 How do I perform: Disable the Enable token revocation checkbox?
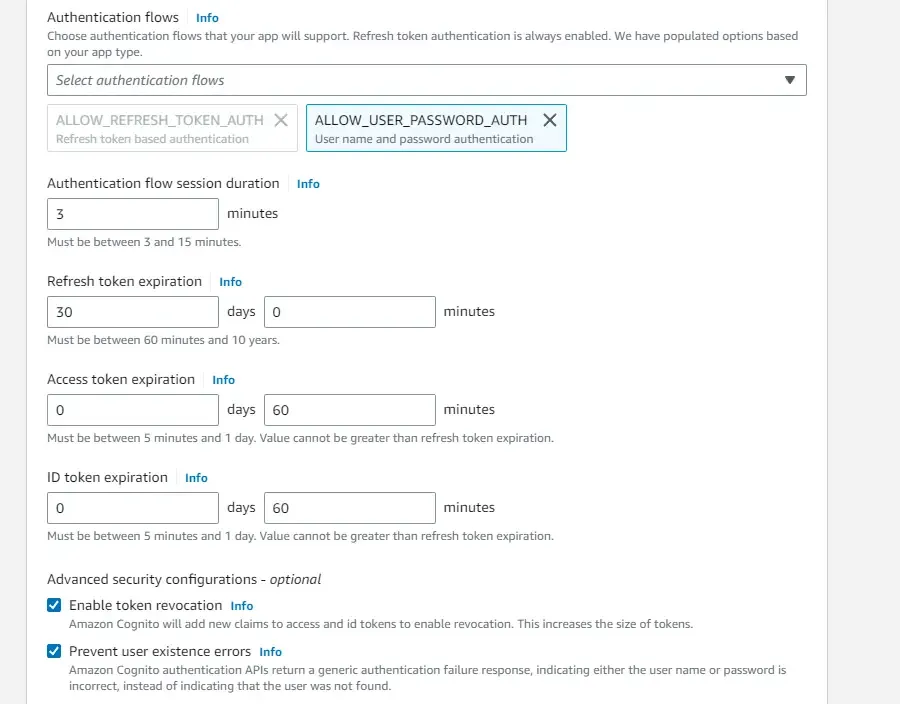pyautogui.click(x=54, y=605)
